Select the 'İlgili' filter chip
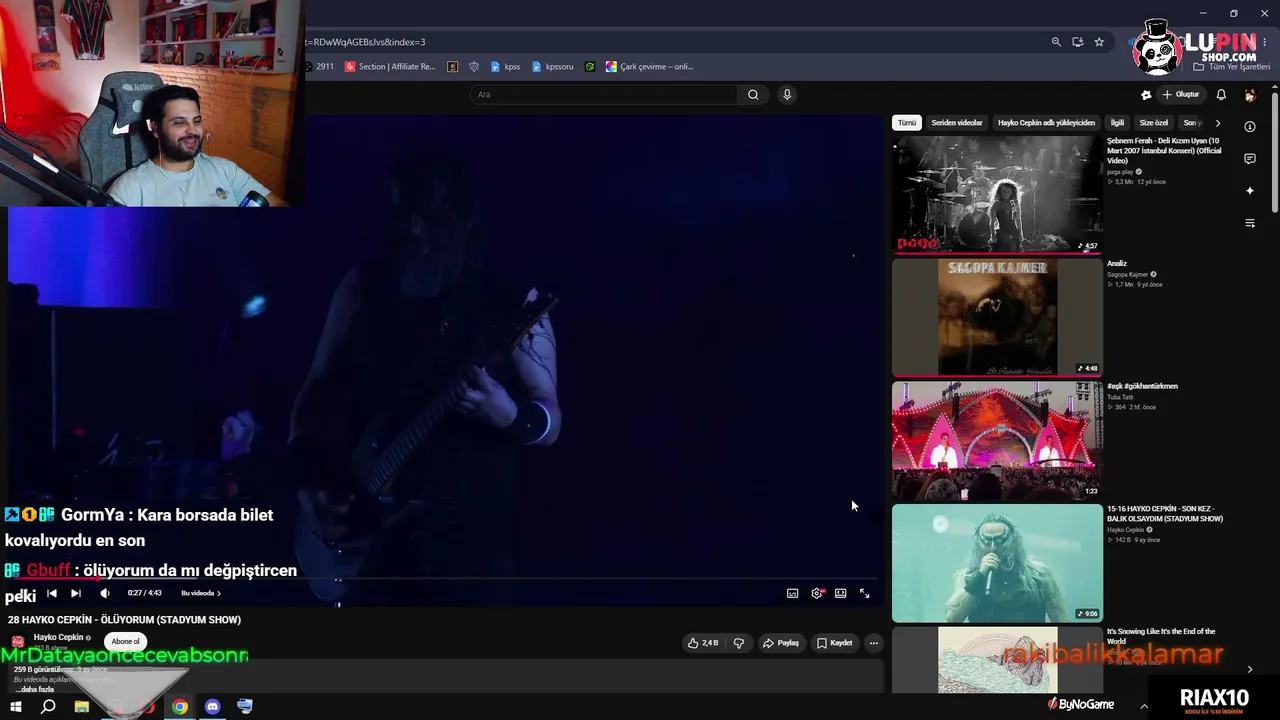 click(1117, 123)
